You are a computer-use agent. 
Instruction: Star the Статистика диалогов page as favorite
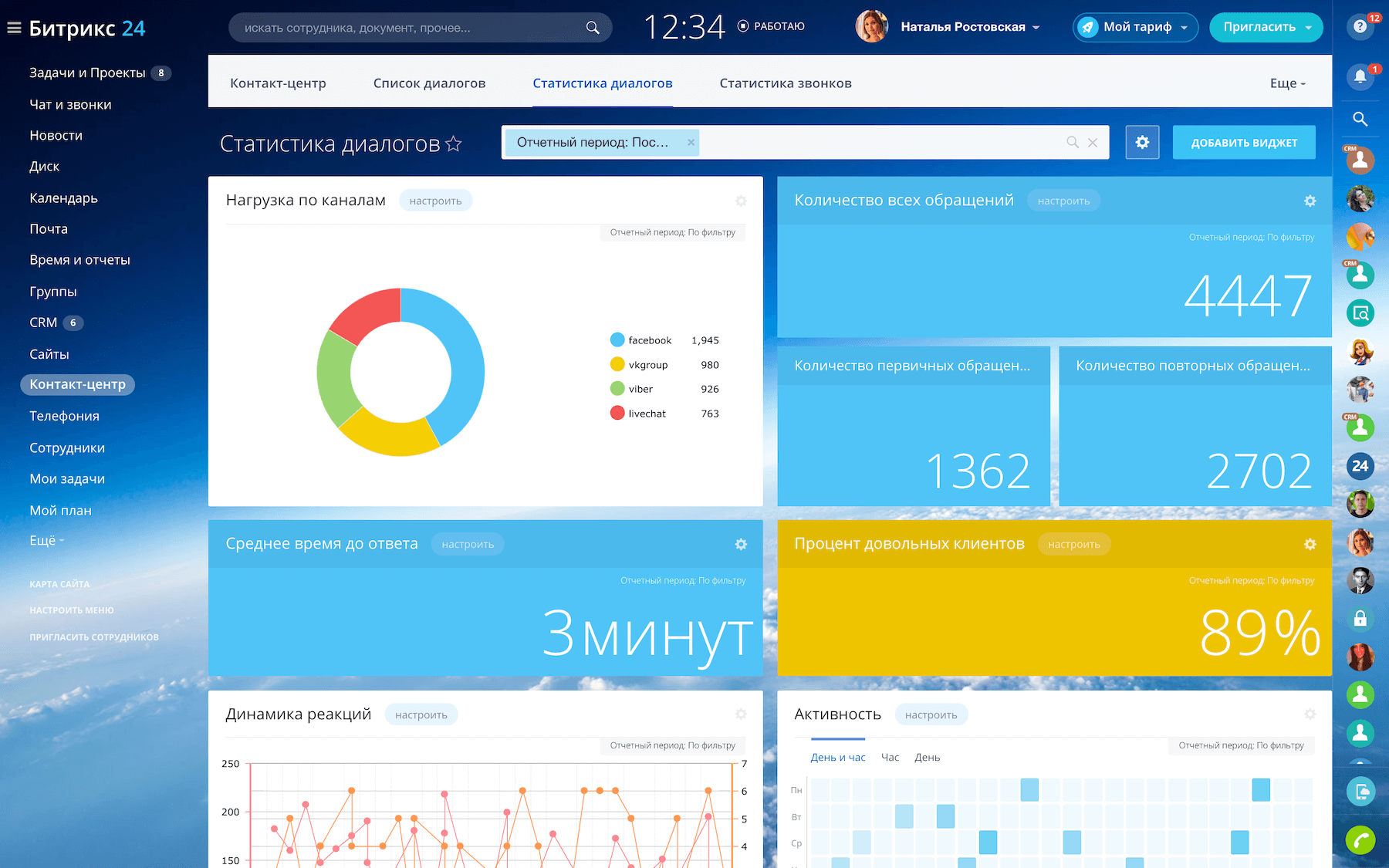[454, 144]
